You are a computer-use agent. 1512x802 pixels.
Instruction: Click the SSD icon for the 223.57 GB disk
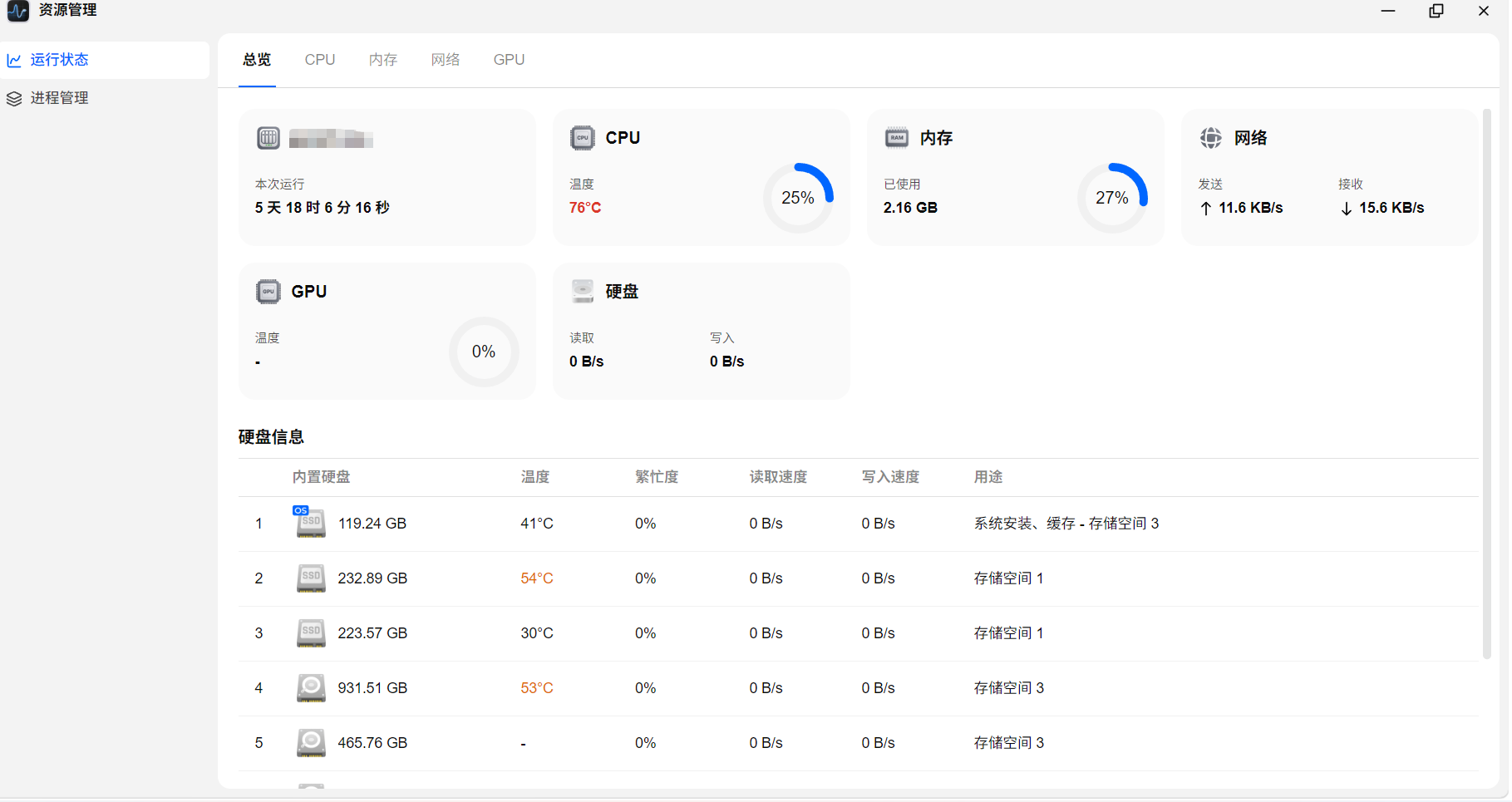tap(311, 633)
